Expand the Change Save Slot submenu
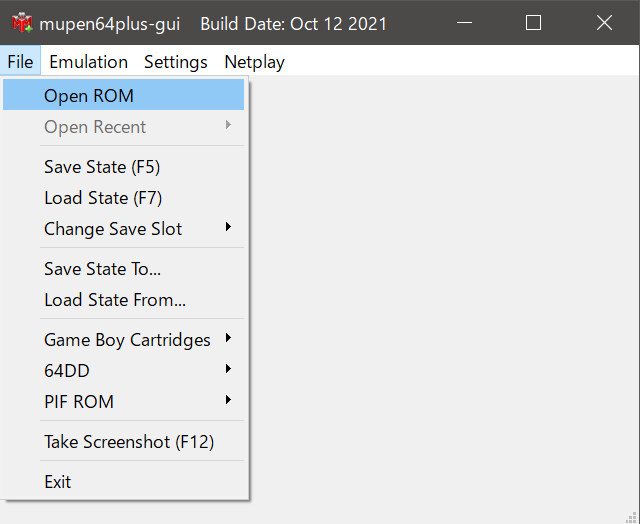The height and width of the screenshot is (524, 640). tap(124, 228)
